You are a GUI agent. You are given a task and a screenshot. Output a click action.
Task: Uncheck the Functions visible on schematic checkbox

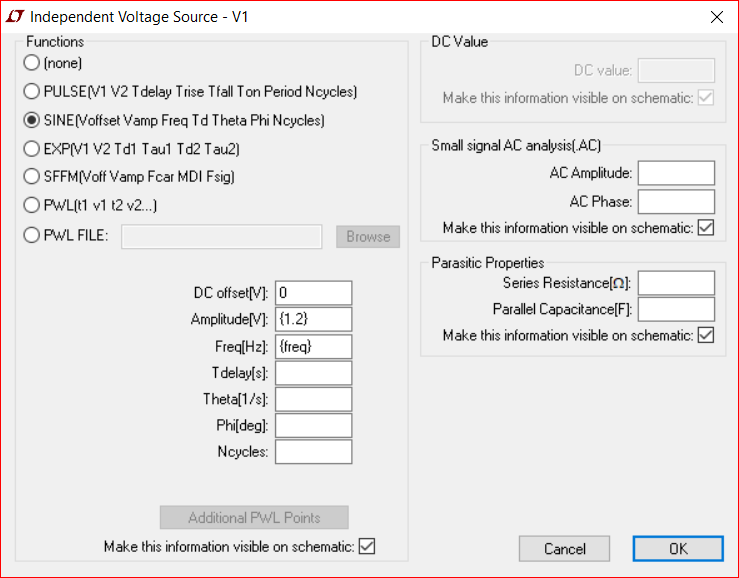367,546
